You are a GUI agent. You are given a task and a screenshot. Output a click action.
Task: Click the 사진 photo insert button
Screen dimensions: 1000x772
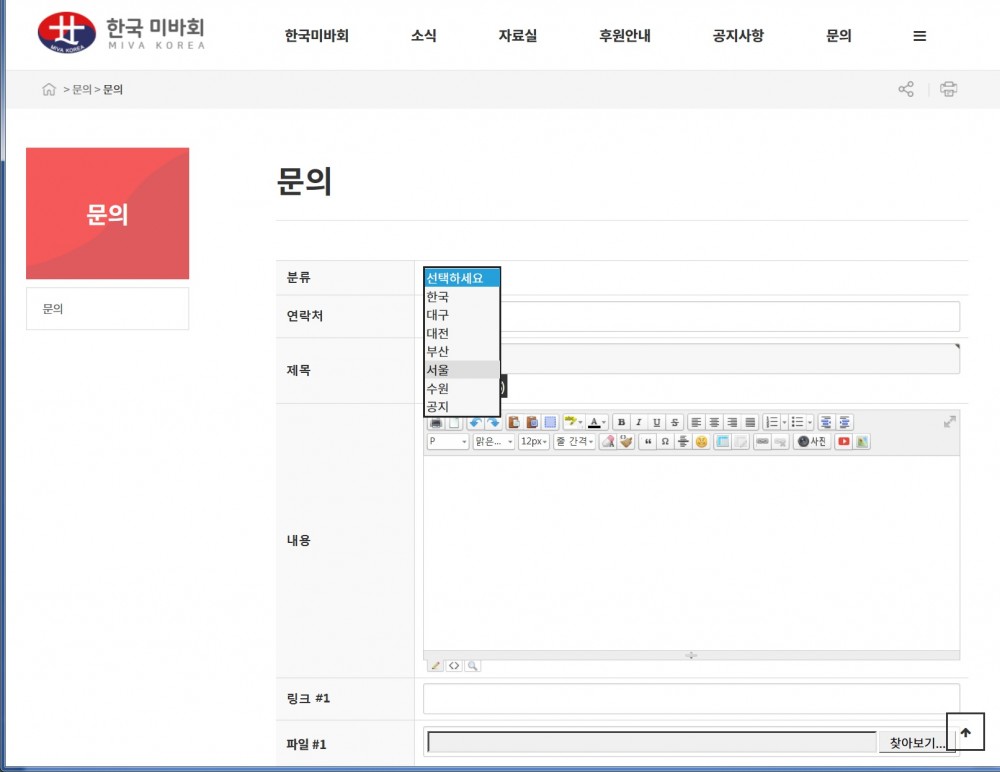coord(812,441)
